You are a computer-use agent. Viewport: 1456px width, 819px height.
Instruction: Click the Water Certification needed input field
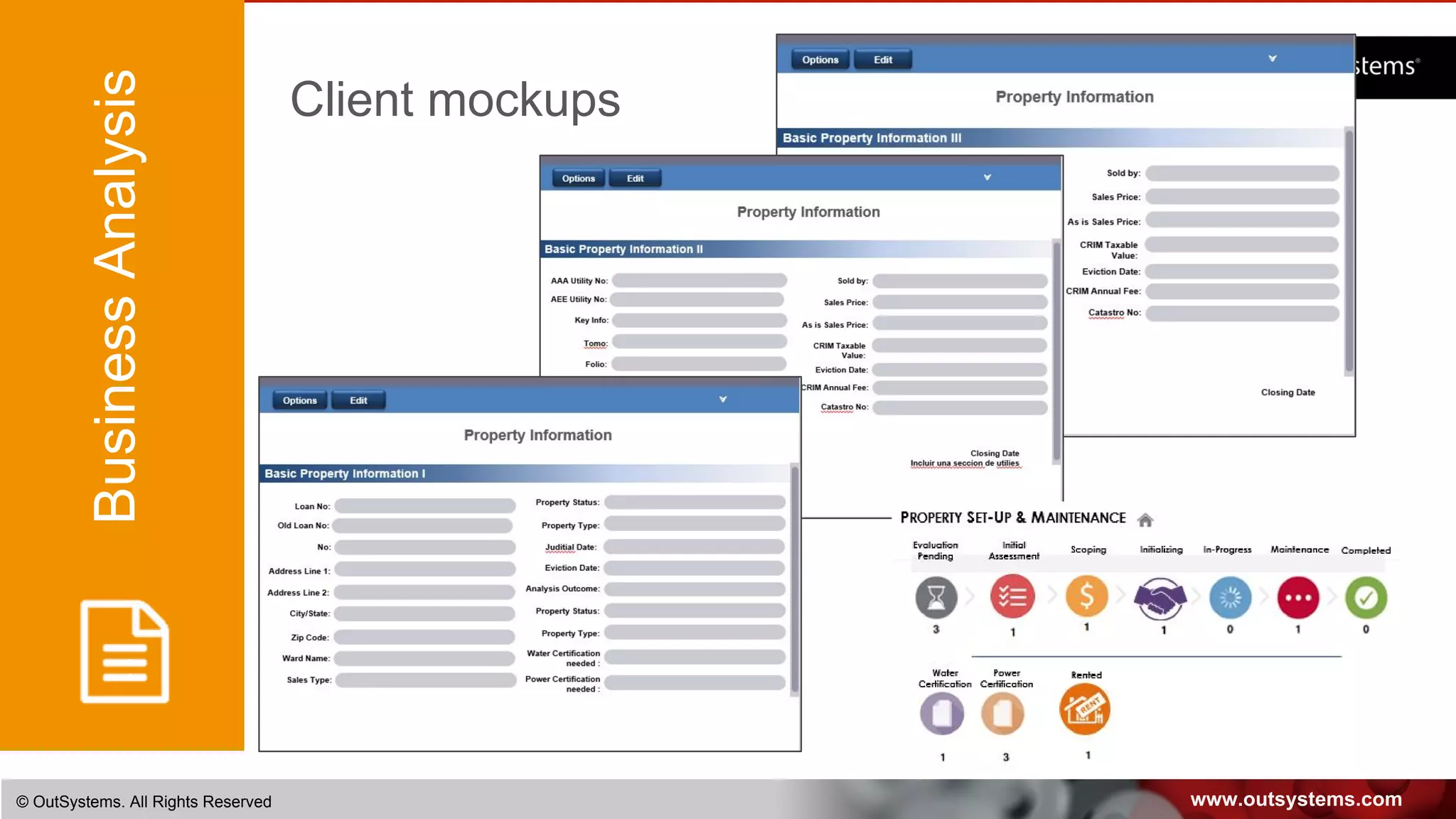coord(694,657)
